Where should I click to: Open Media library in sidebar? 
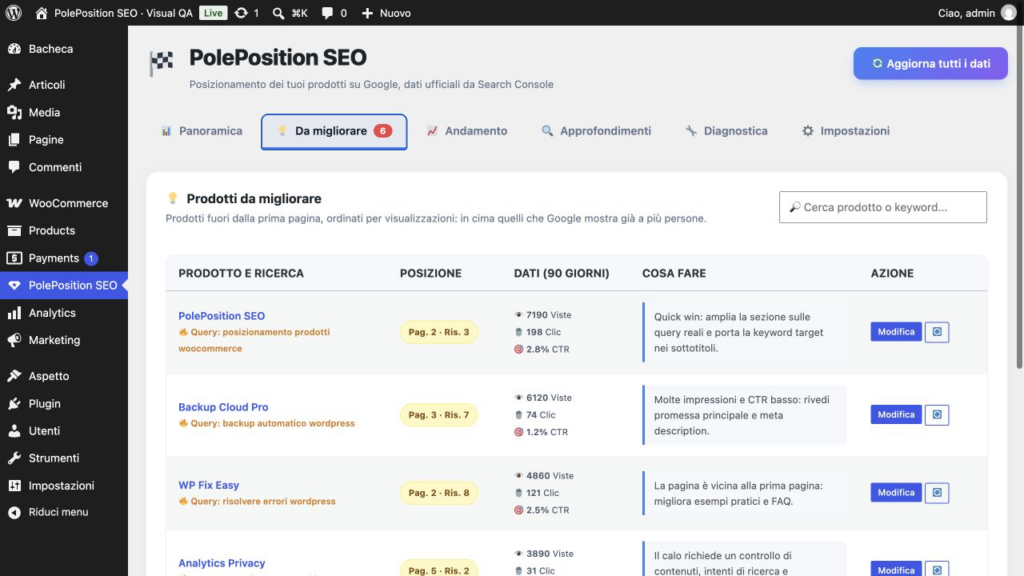pyautogui.click(x=64, y=112)
